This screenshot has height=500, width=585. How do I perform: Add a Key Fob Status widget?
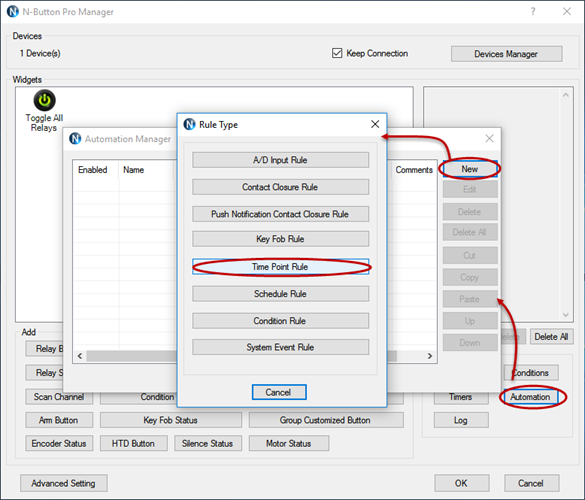pos(171,420)
